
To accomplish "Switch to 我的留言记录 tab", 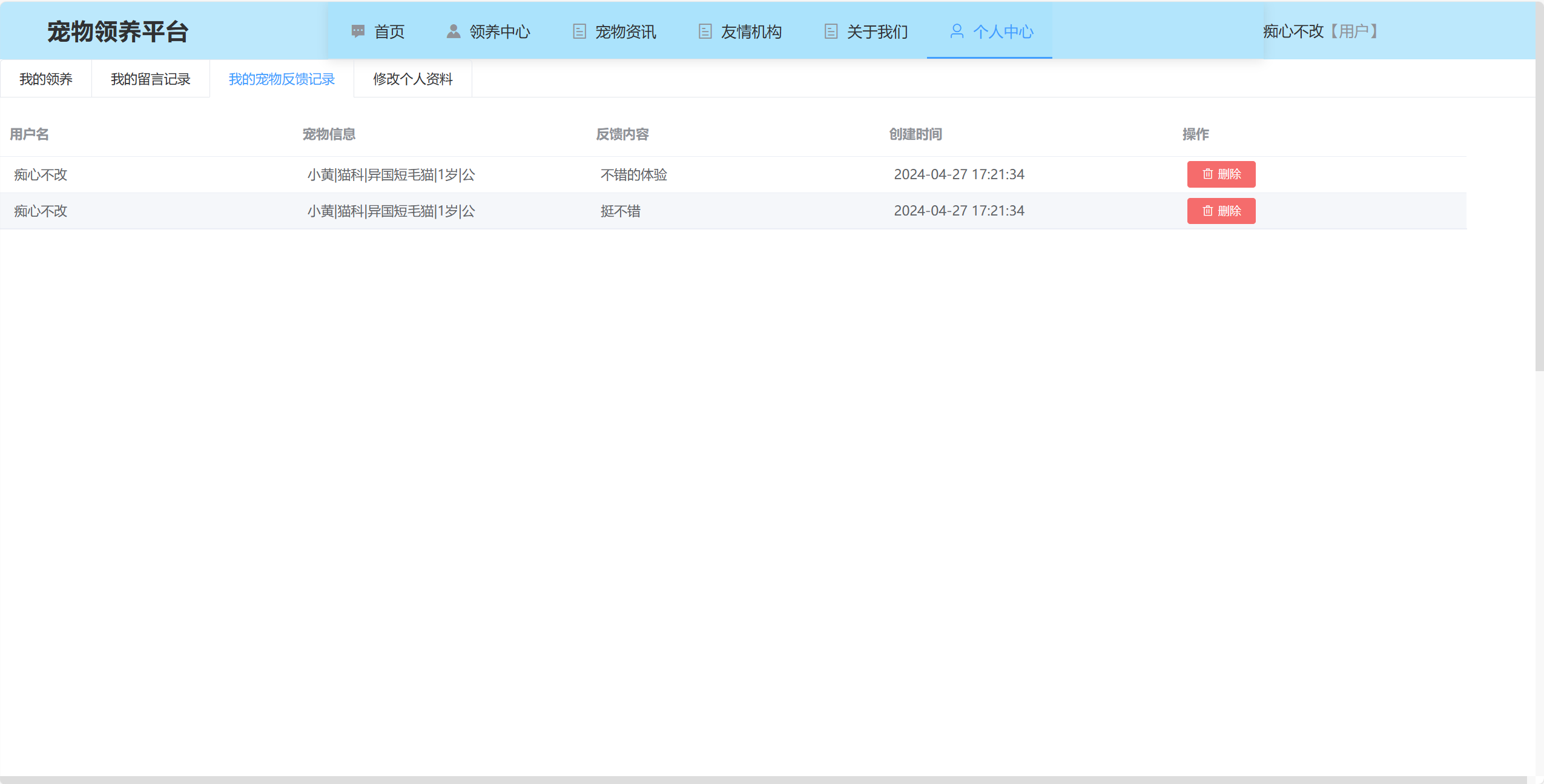I will coord(150,79).
